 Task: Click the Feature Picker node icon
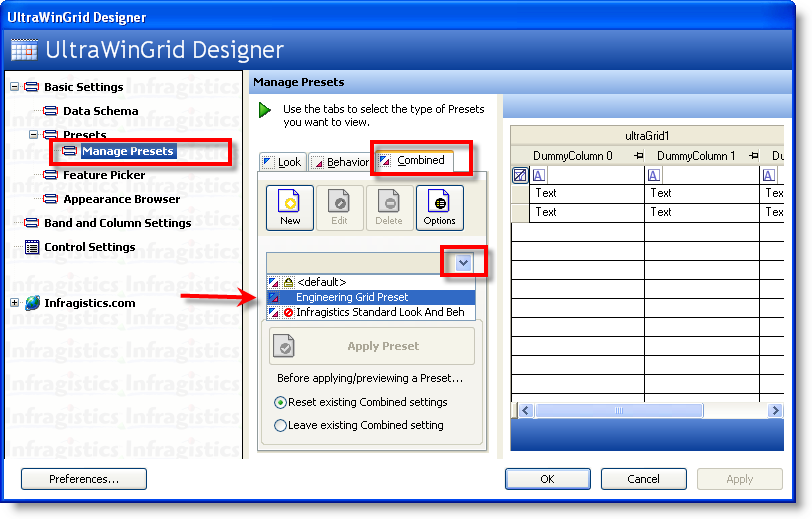click(51, 175)
